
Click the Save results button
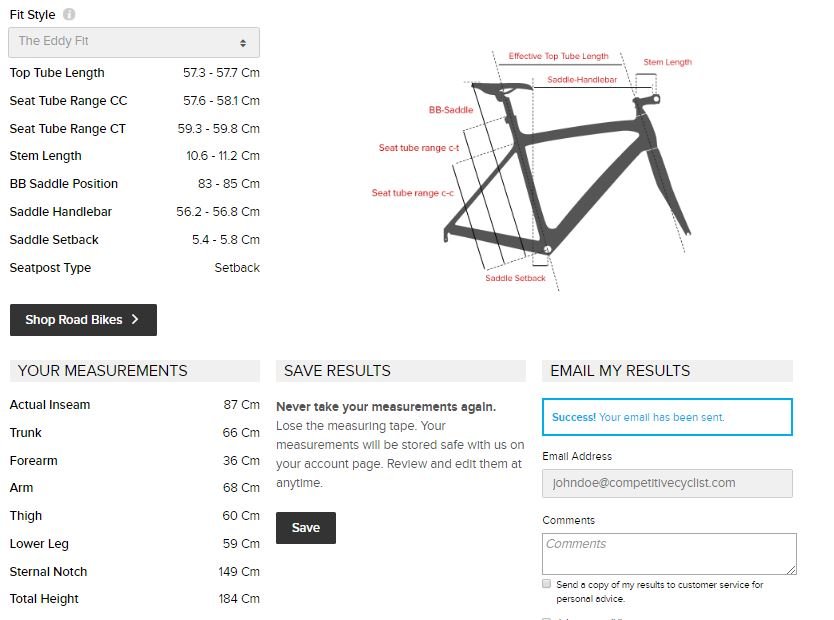(x=306, y=527)
